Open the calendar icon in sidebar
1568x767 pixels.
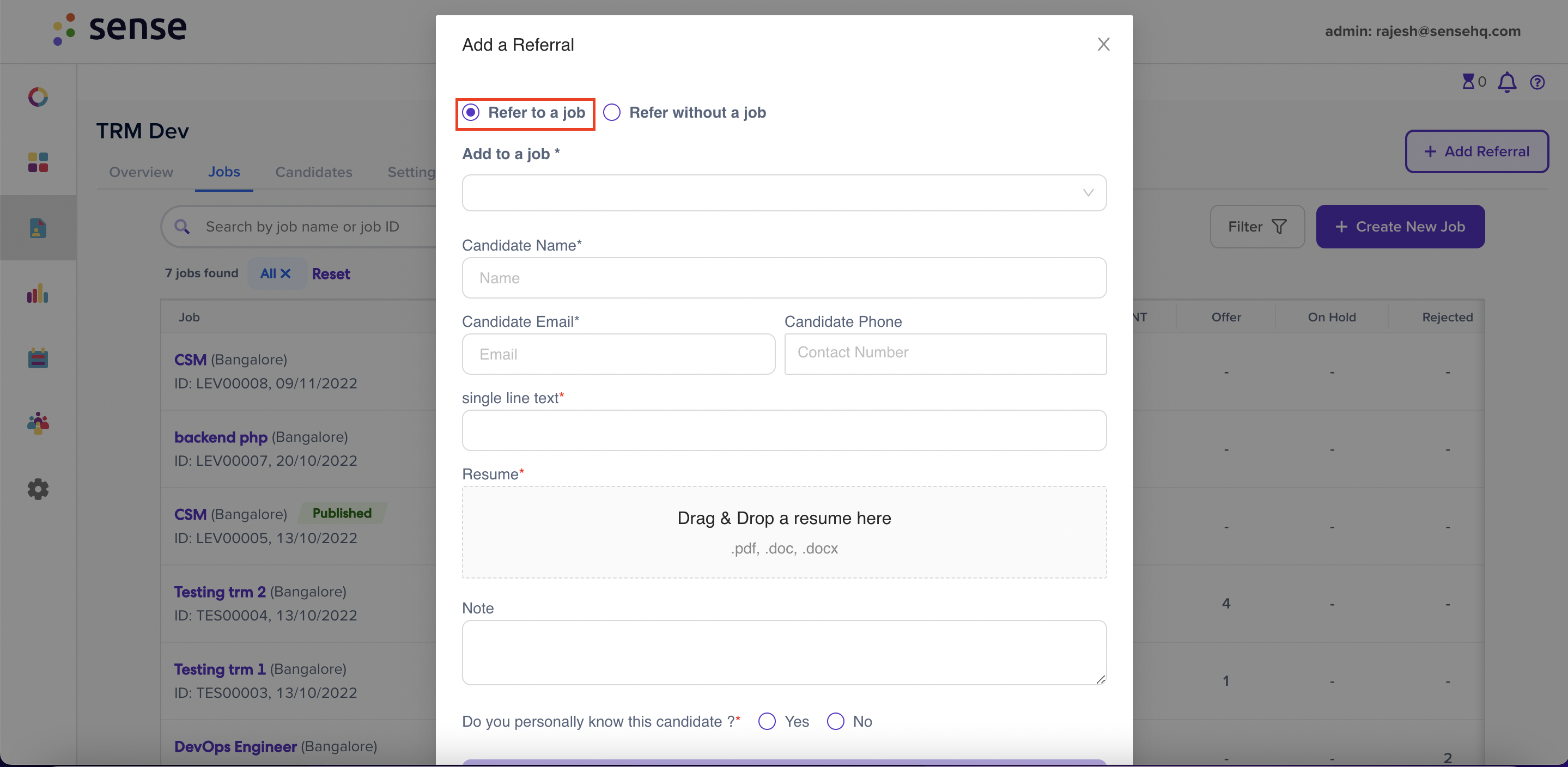(x=38, y=358)
